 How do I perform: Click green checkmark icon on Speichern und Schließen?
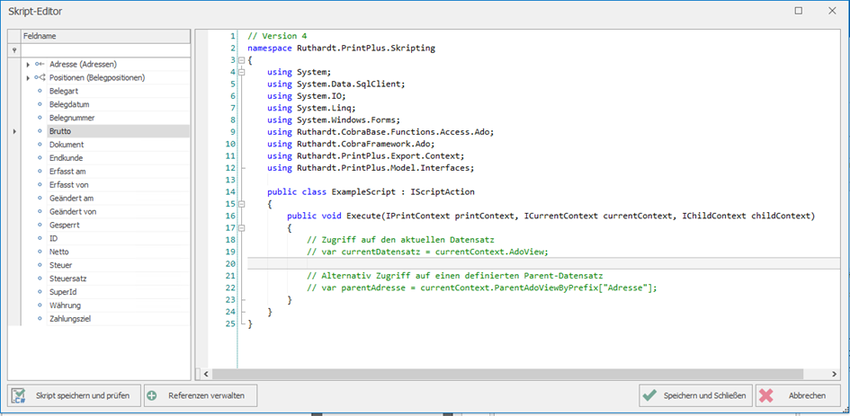click(649, 396)
